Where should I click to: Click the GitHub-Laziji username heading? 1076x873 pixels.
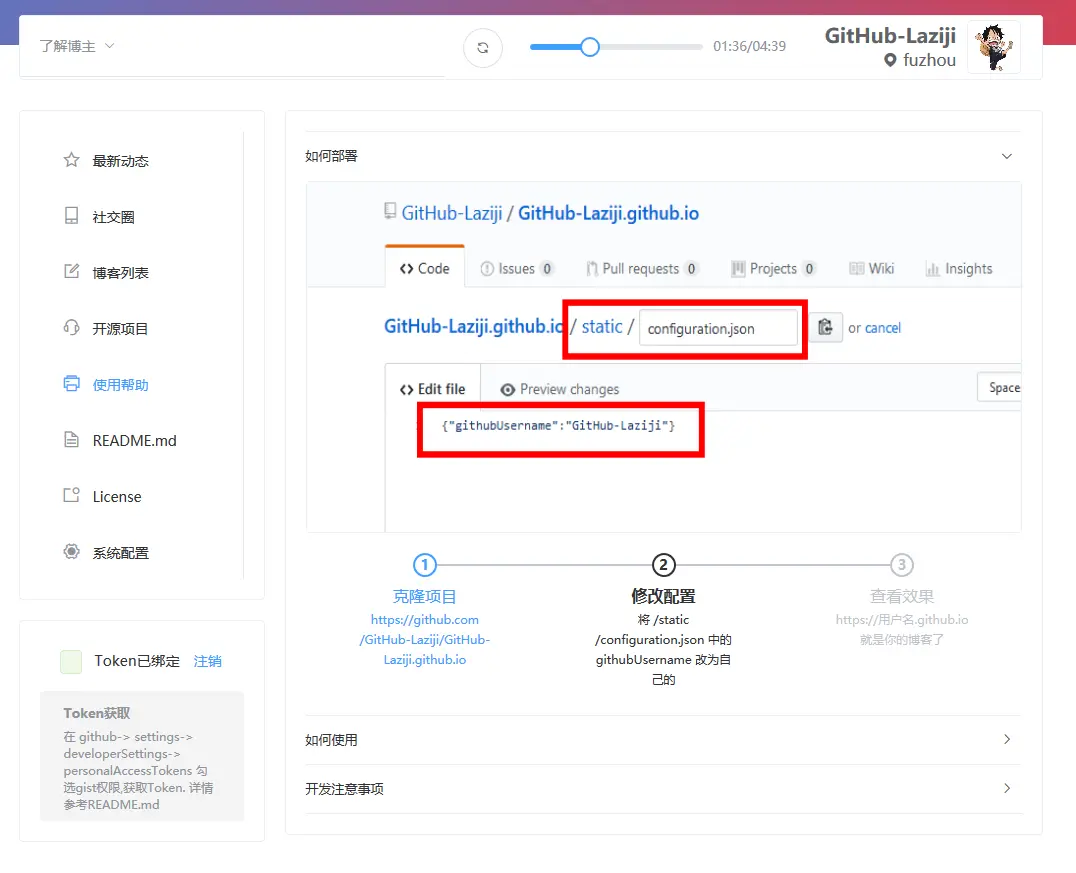coord(890,36)
